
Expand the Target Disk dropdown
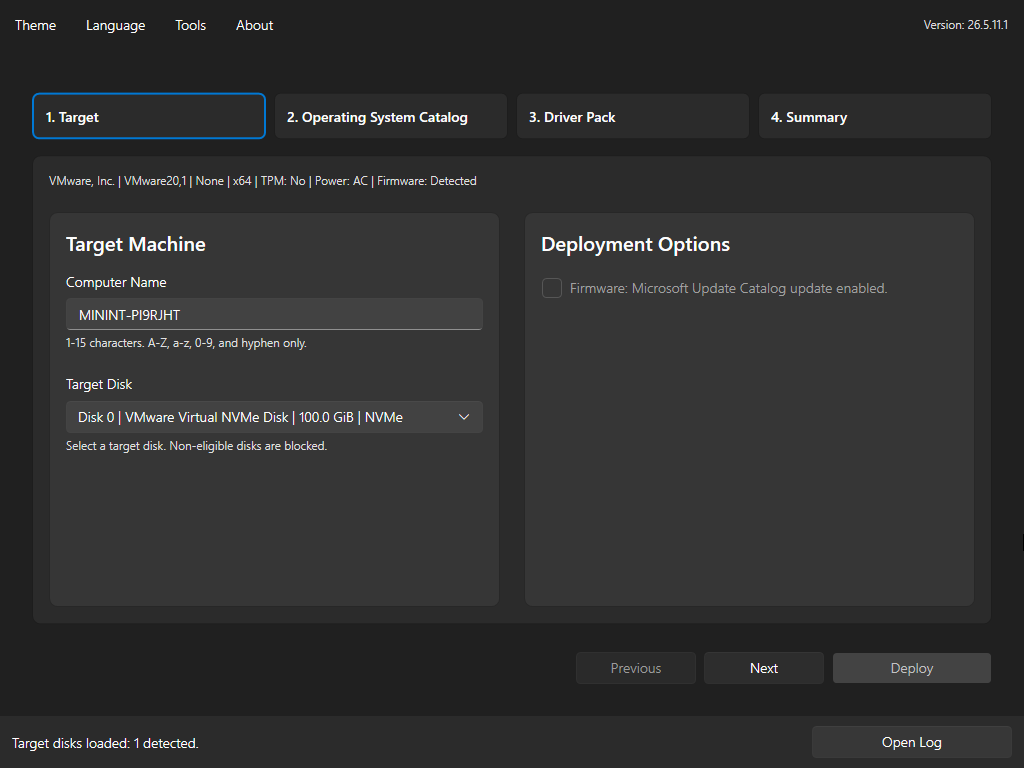coord(274,417)
